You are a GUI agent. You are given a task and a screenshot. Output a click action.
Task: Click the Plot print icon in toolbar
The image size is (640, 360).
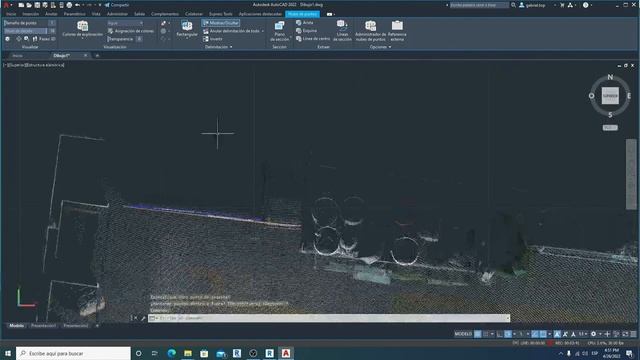69,5
